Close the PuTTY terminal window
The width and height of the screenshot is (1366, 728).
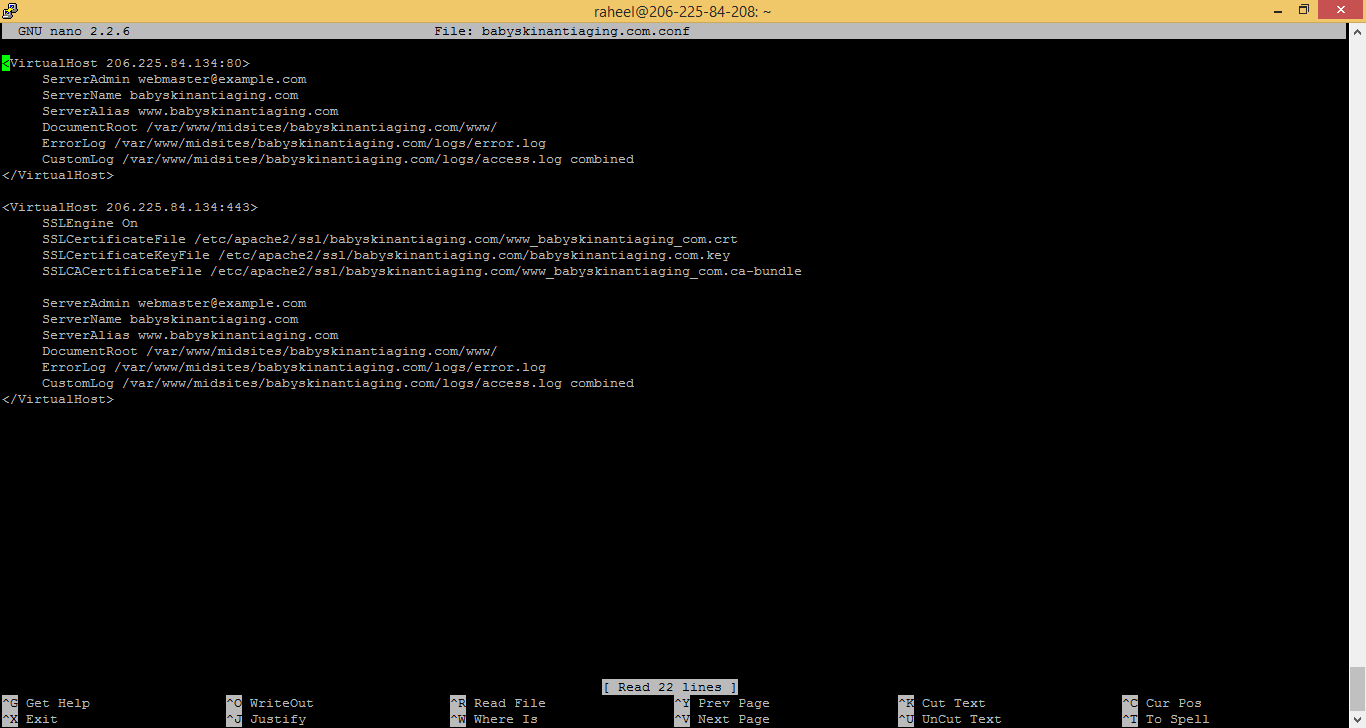coord(1340,10)
